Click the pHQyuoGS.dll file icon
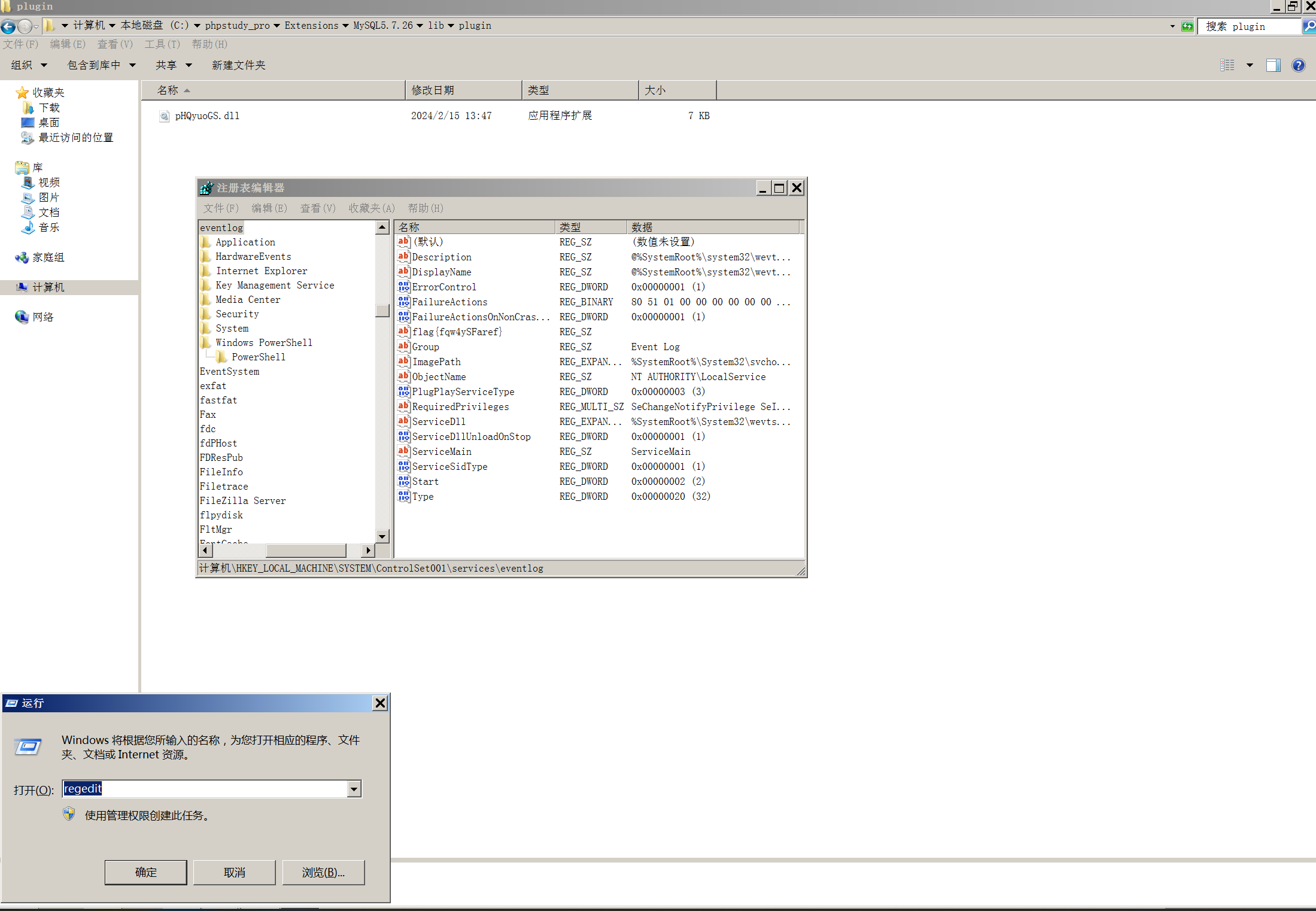The image size is (1316, 911). click(164, 116)
